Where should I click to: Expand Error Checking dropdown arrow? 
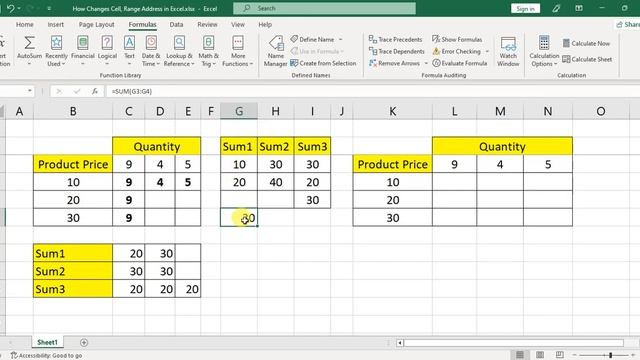point(487,51)
